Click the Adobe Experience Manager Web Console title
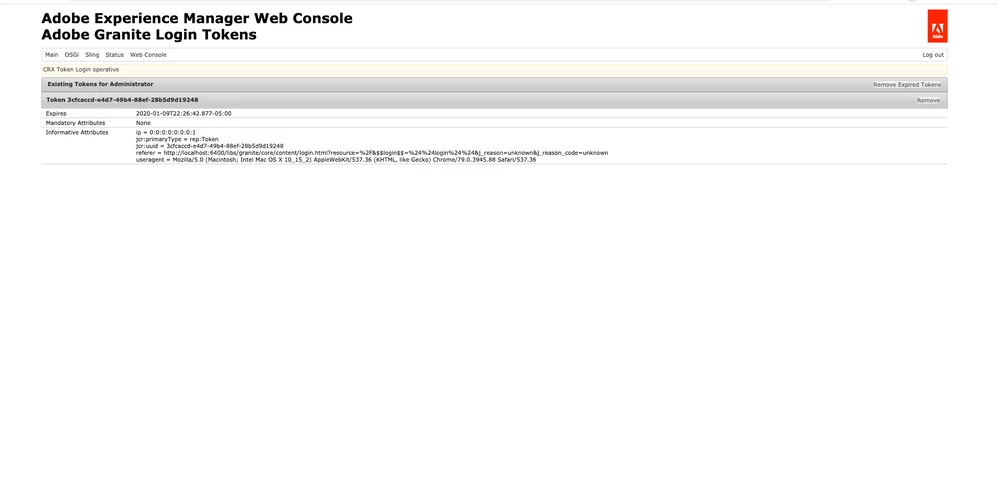Viewport: 998px width, 479px height. [197, 18]
